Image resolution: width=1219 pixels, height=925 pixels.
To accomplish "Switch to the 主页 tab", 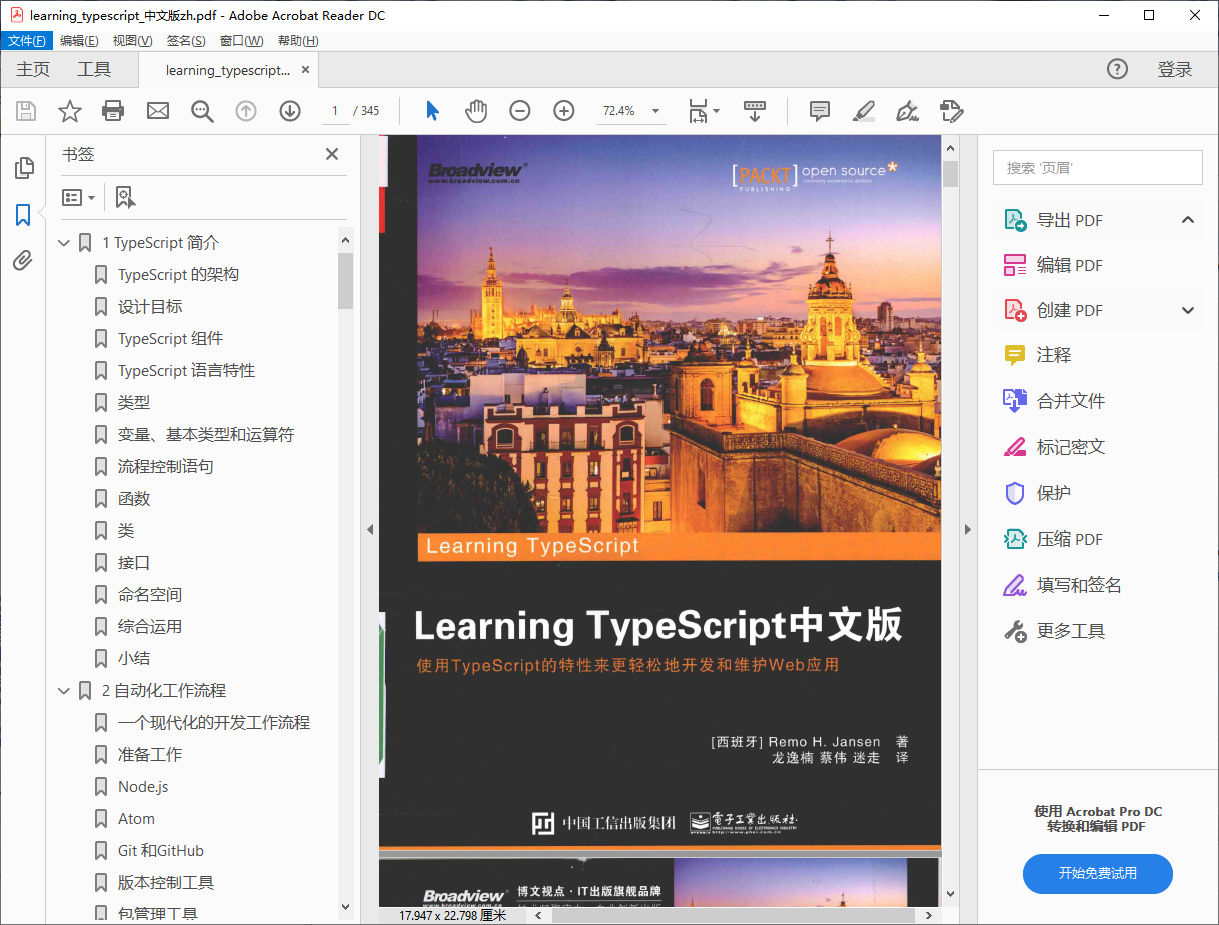I will click(33, 69).
